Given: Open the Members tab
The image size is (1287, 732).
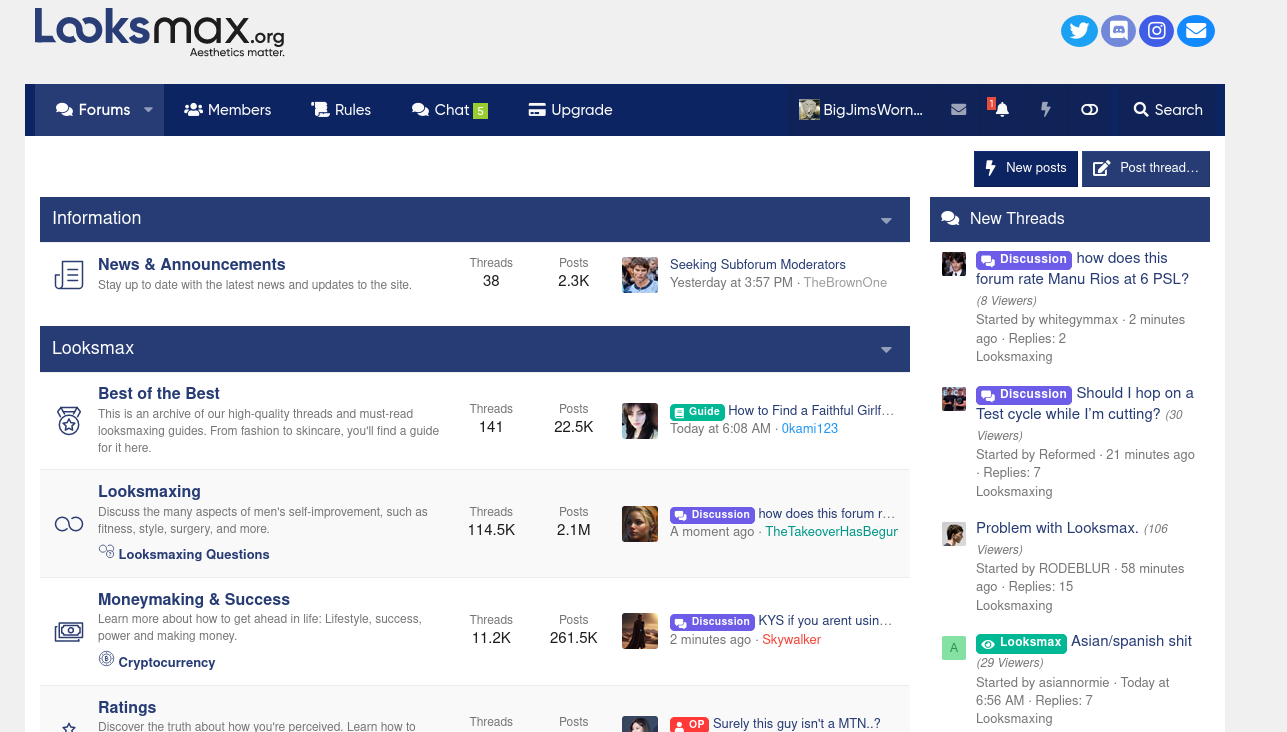Looking at the screenshot, I should pyautogui.click(x=228, y=110).
